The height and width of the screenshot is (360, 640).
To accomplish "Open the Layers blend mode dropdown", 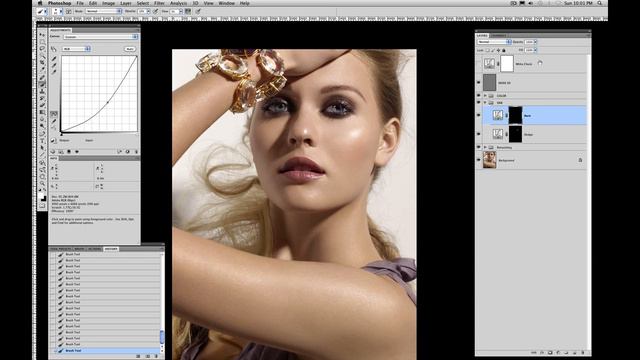I will click(494, 42).
